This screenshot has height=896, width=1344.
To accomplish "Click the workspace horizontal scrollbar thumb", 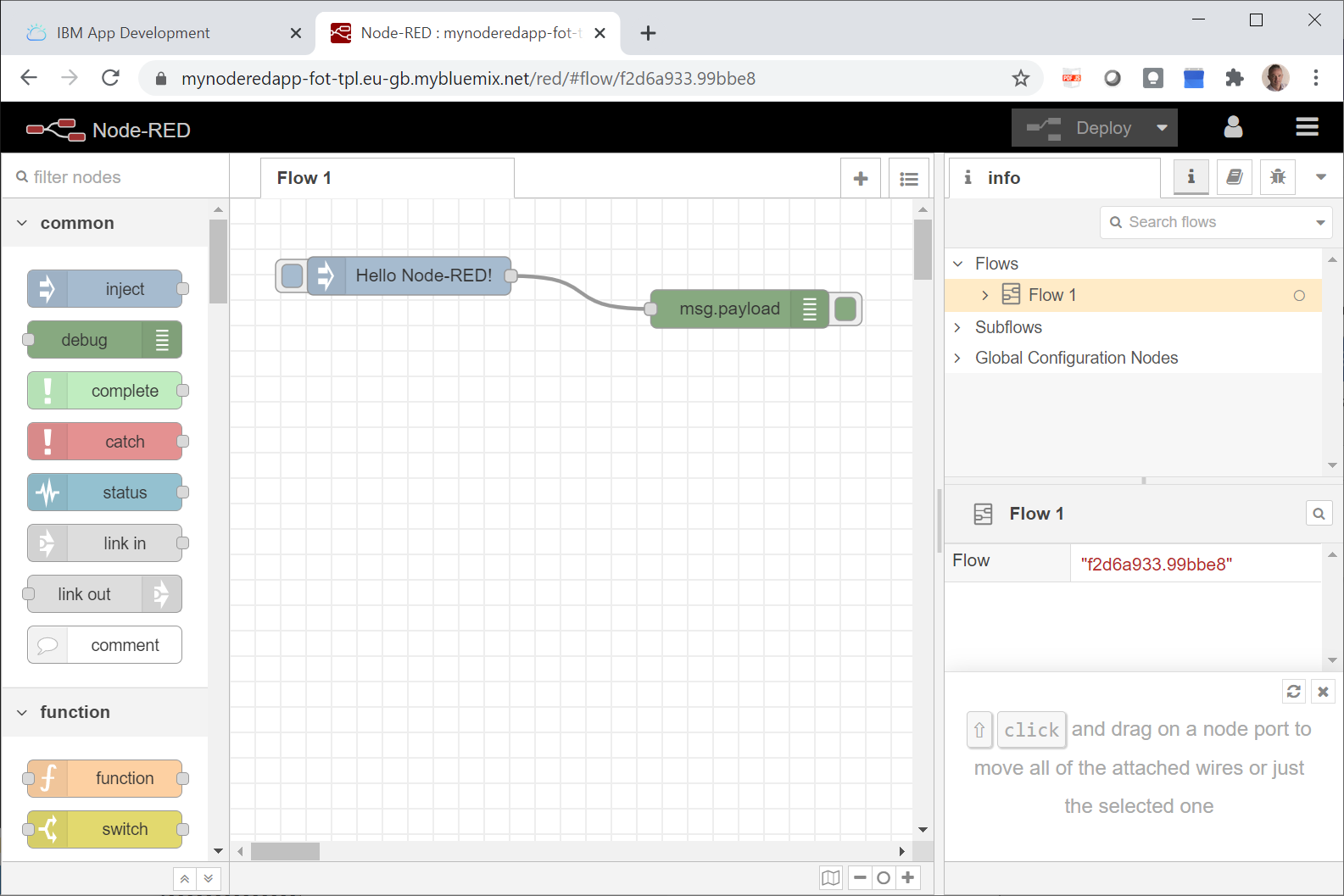I will click(x=285, y=851).
